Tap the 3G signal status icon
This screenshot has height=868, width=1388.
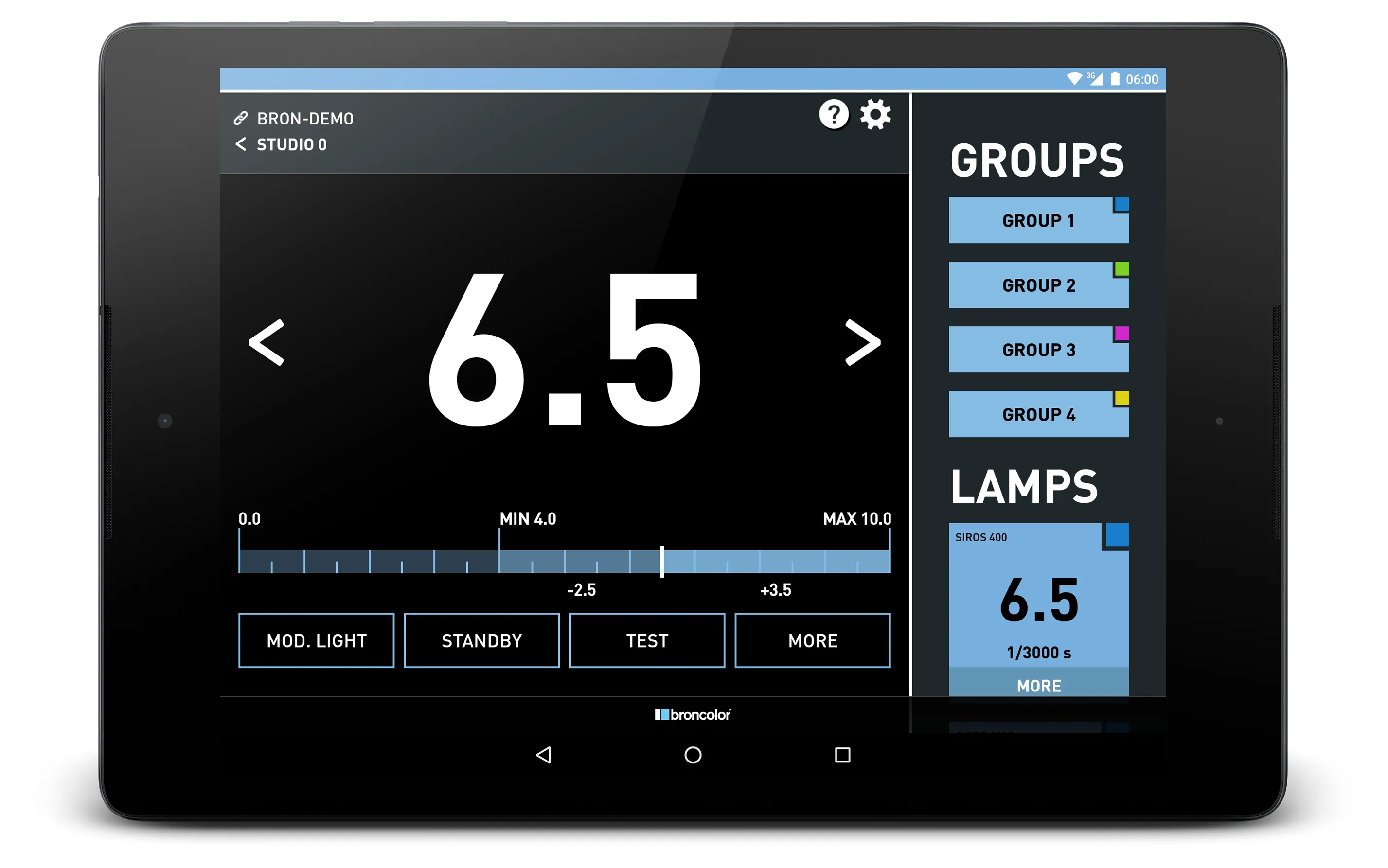click(x=1094, y=79)
